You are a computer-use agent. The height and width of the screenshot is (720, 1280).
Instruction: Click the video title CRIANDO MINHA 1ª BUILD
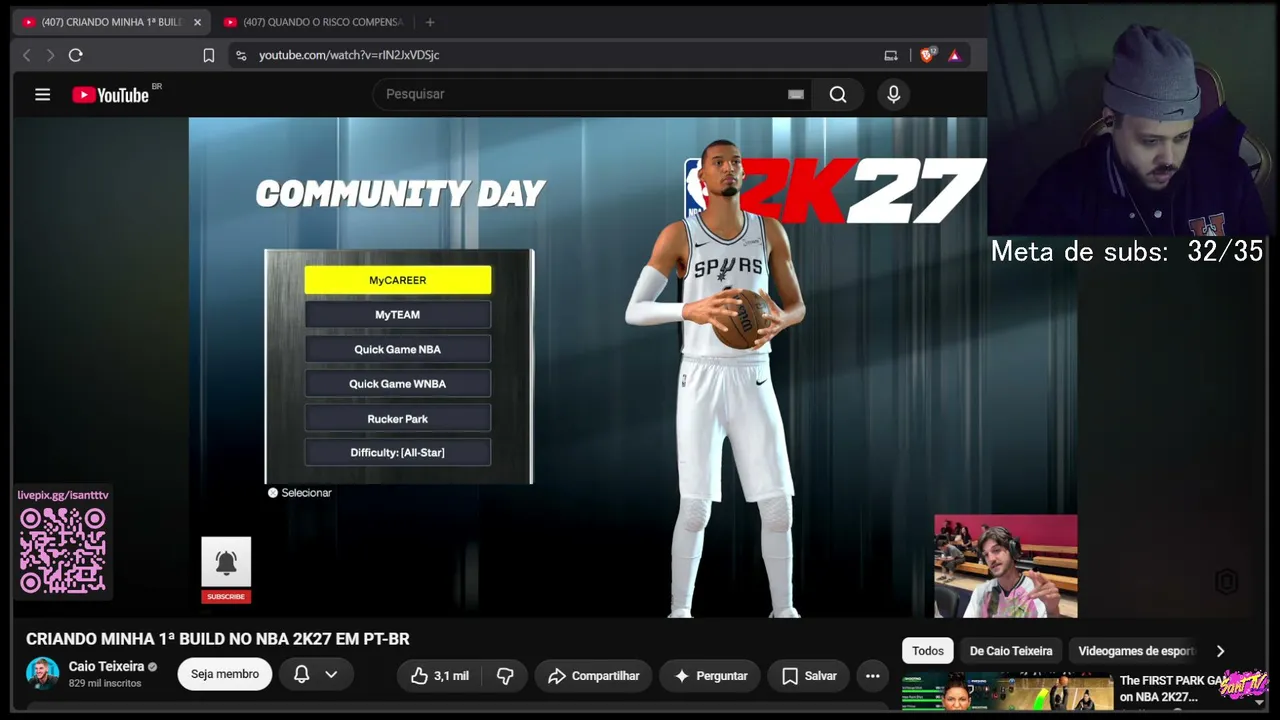click(218, 639)
